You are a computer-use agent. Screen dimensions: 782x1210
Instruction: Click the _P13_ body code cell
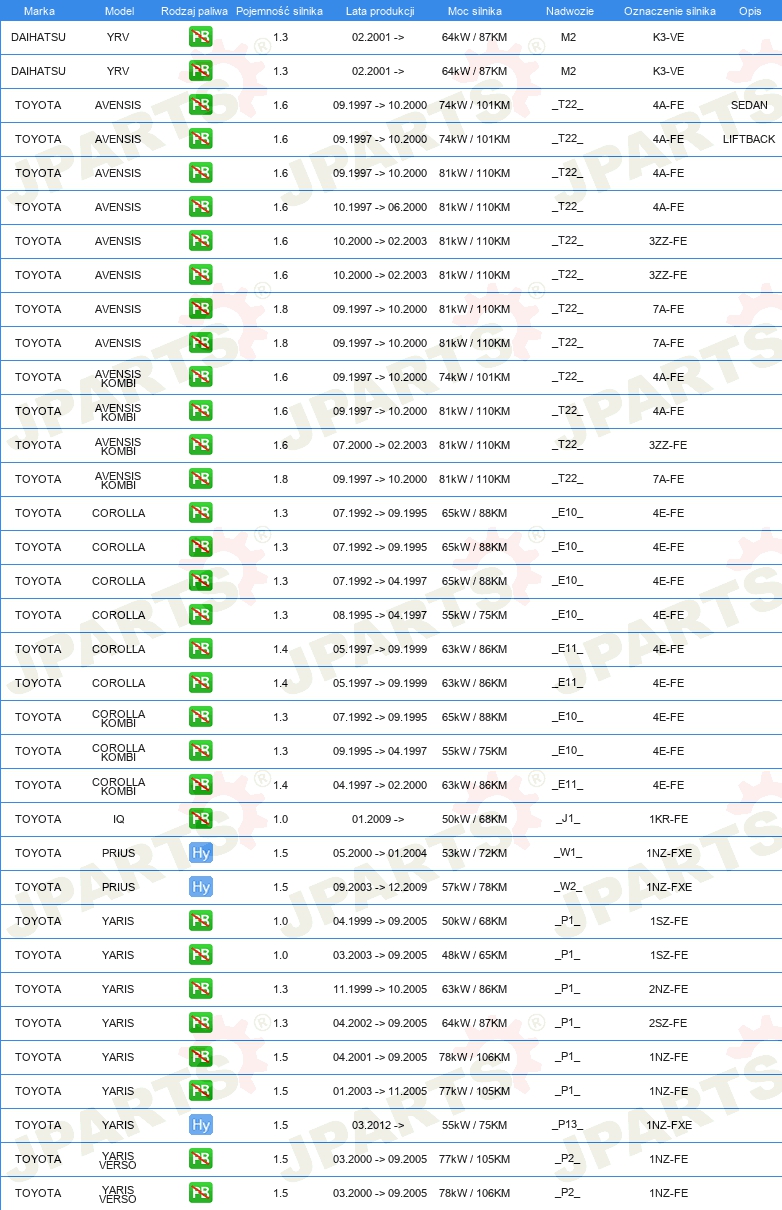click(568, 1125)
